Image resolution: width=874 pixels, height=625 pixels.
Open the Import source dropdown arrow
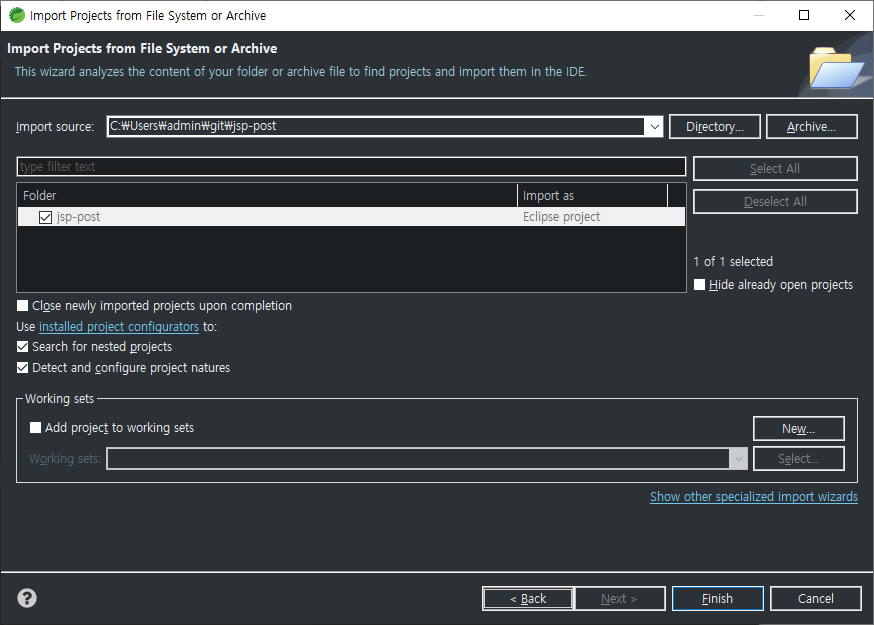[654, 127]
